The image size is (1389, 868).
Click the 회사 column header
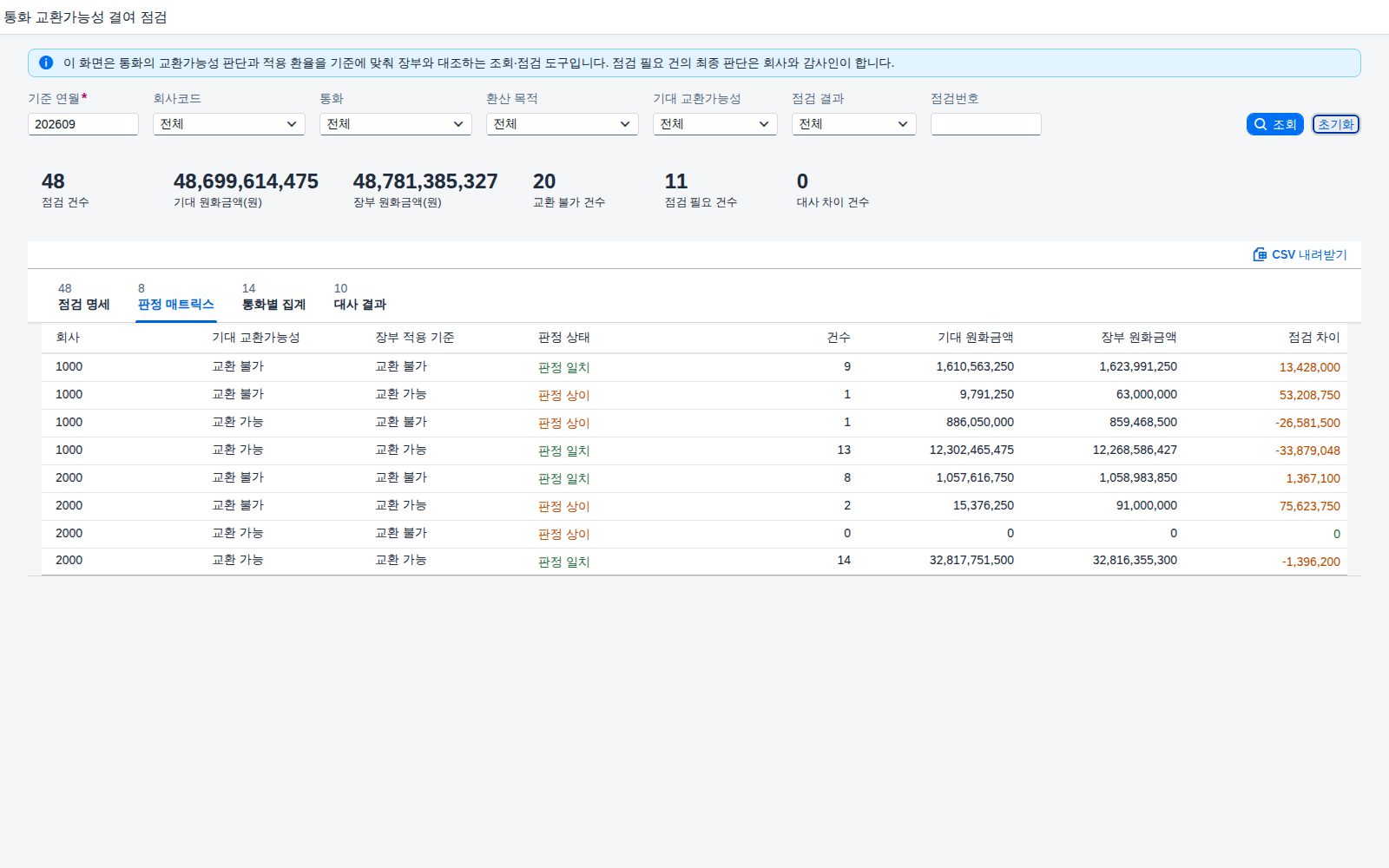(x=68, y=338)
